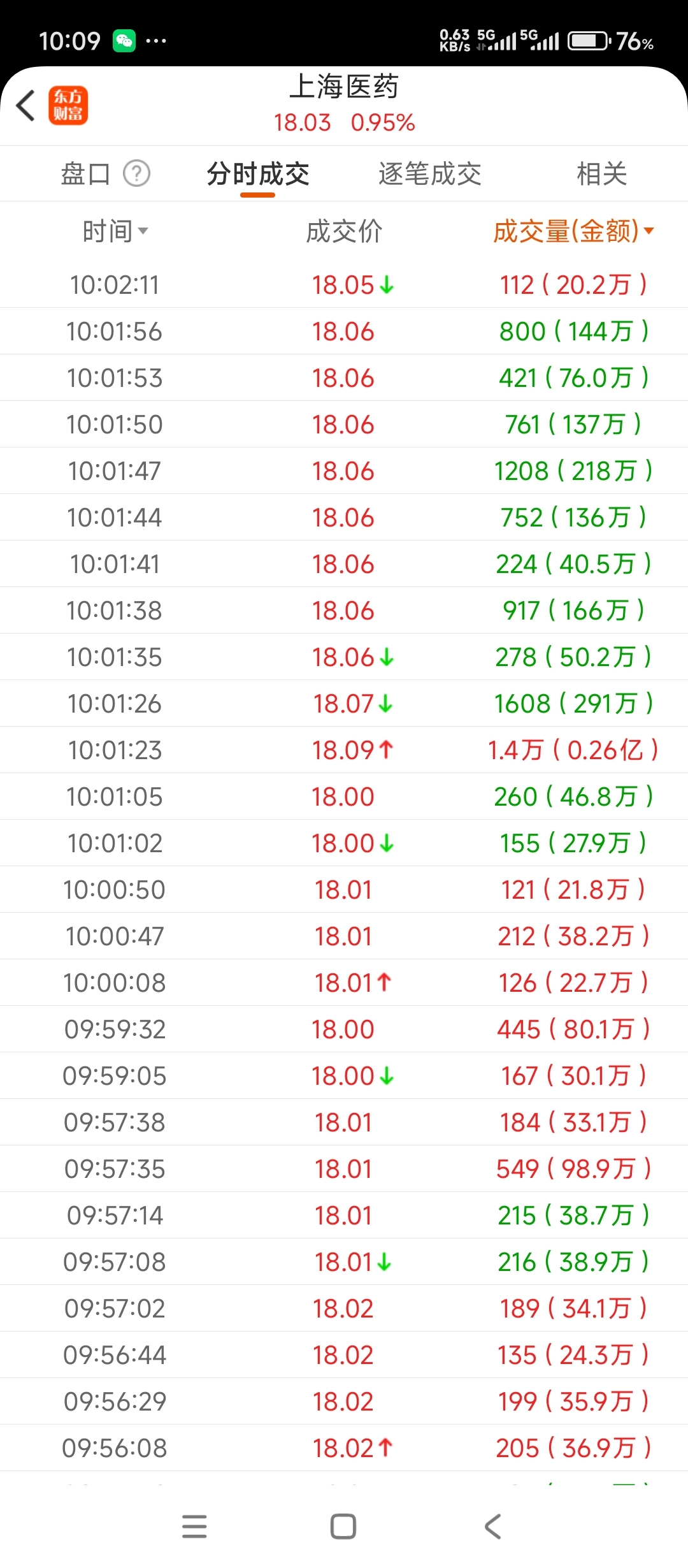Open the 相关 tab
Viewport: 688px width, 1568px height.
(x=602, y=173)
